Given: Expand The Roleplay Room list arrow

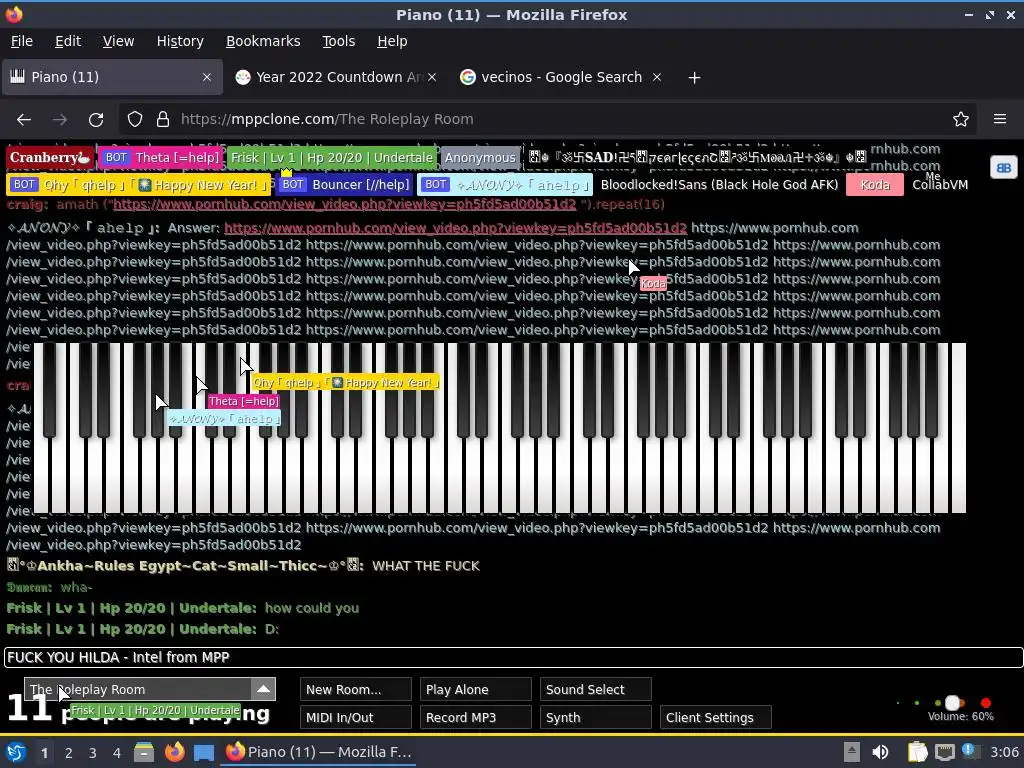Looking at the screenshot, I should (263, 689).
